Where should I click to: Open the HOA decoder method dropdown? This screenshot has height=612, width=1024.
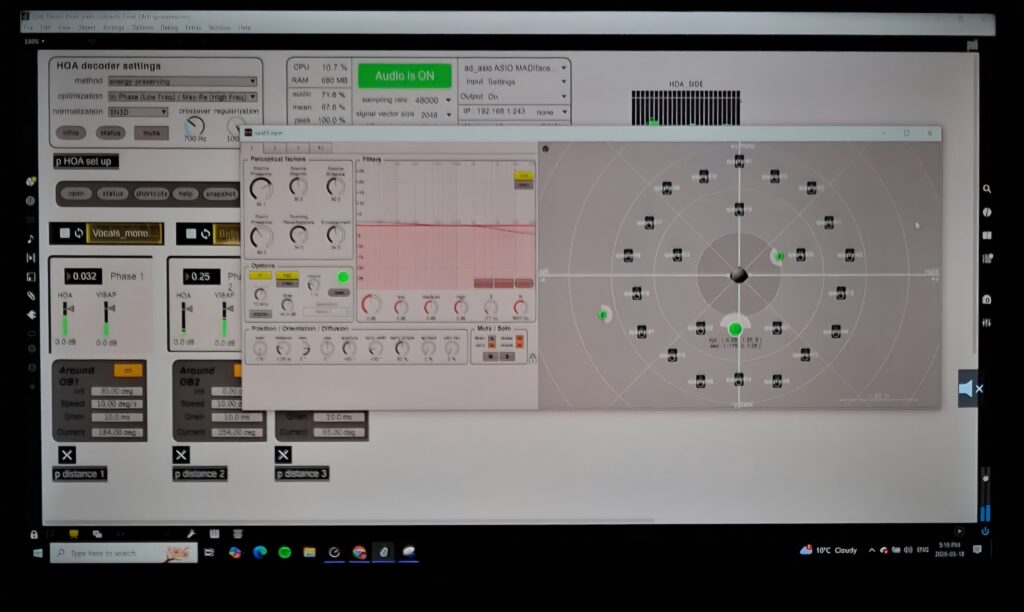point(182,82)
